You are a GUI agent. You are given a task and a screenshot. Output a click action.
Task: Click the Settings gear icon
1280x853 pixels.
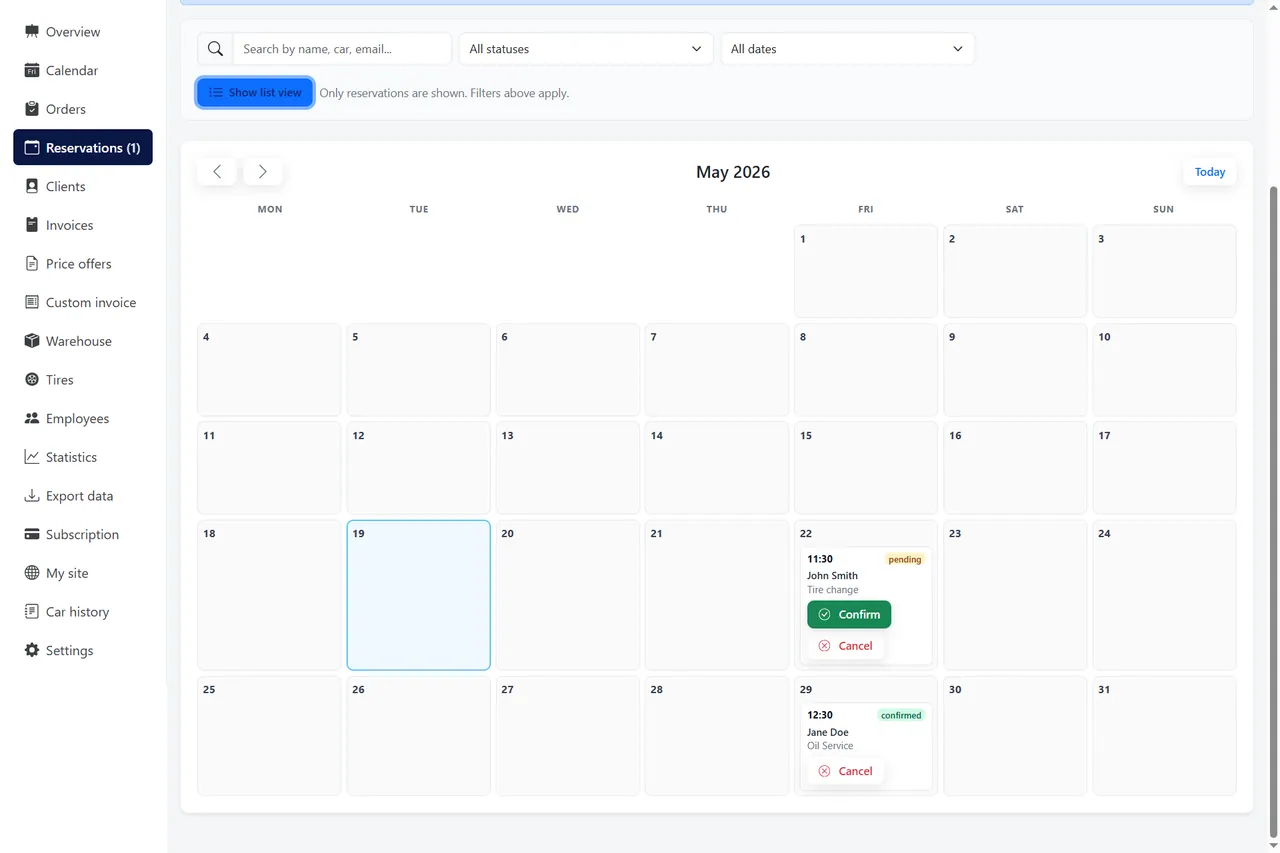click(32, 650)
